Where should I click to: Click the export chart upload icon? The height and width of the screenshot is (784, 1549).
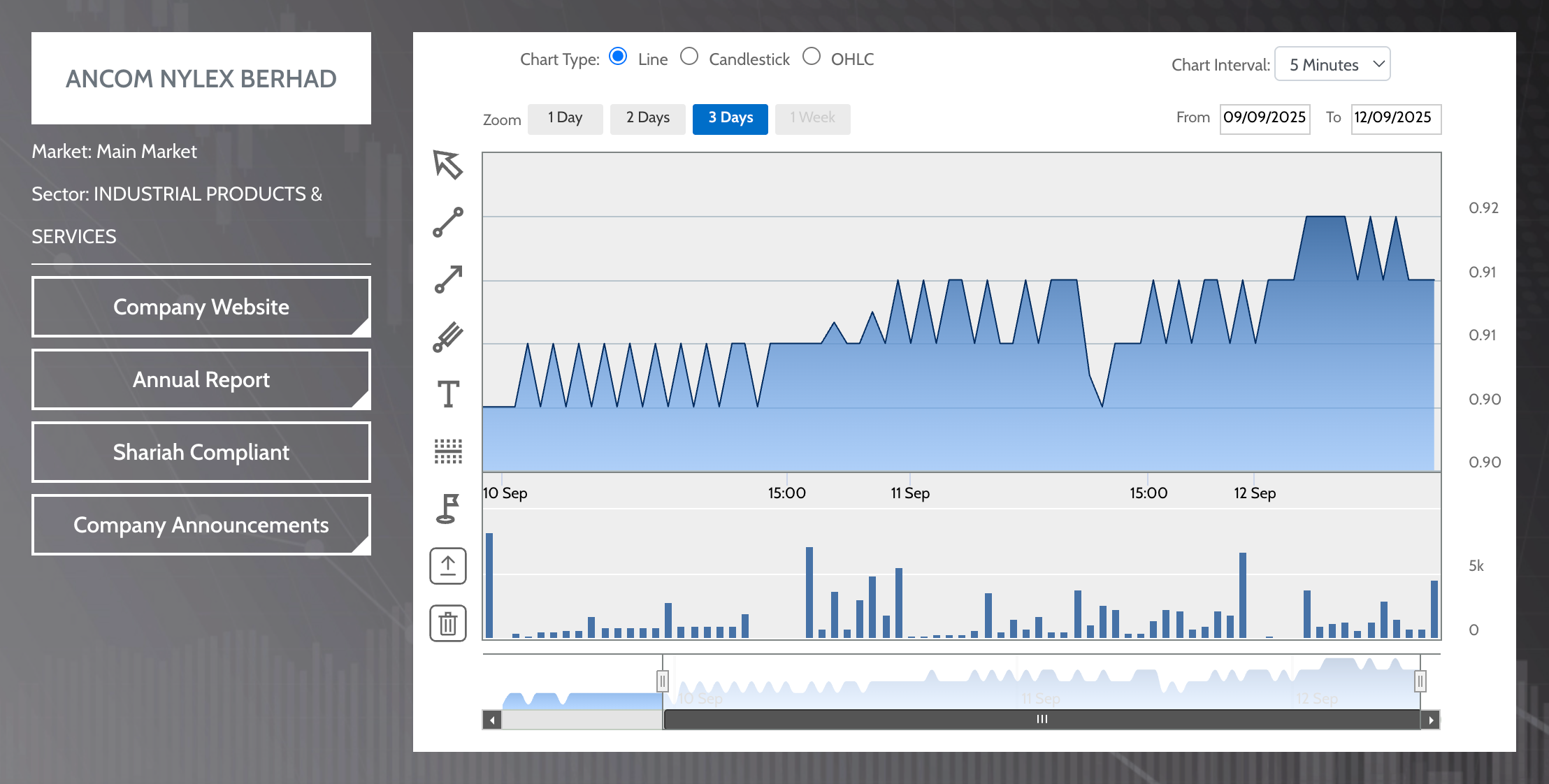click(x=448, y=566)
